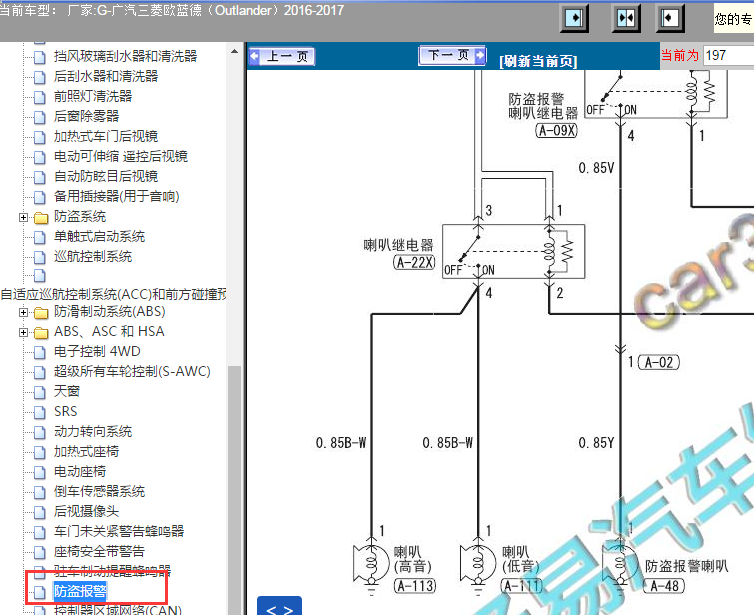Select 备用插接器(用于音响) entry
The width and height of the screenshot is (754, 615).
click(x=117, y=196)
